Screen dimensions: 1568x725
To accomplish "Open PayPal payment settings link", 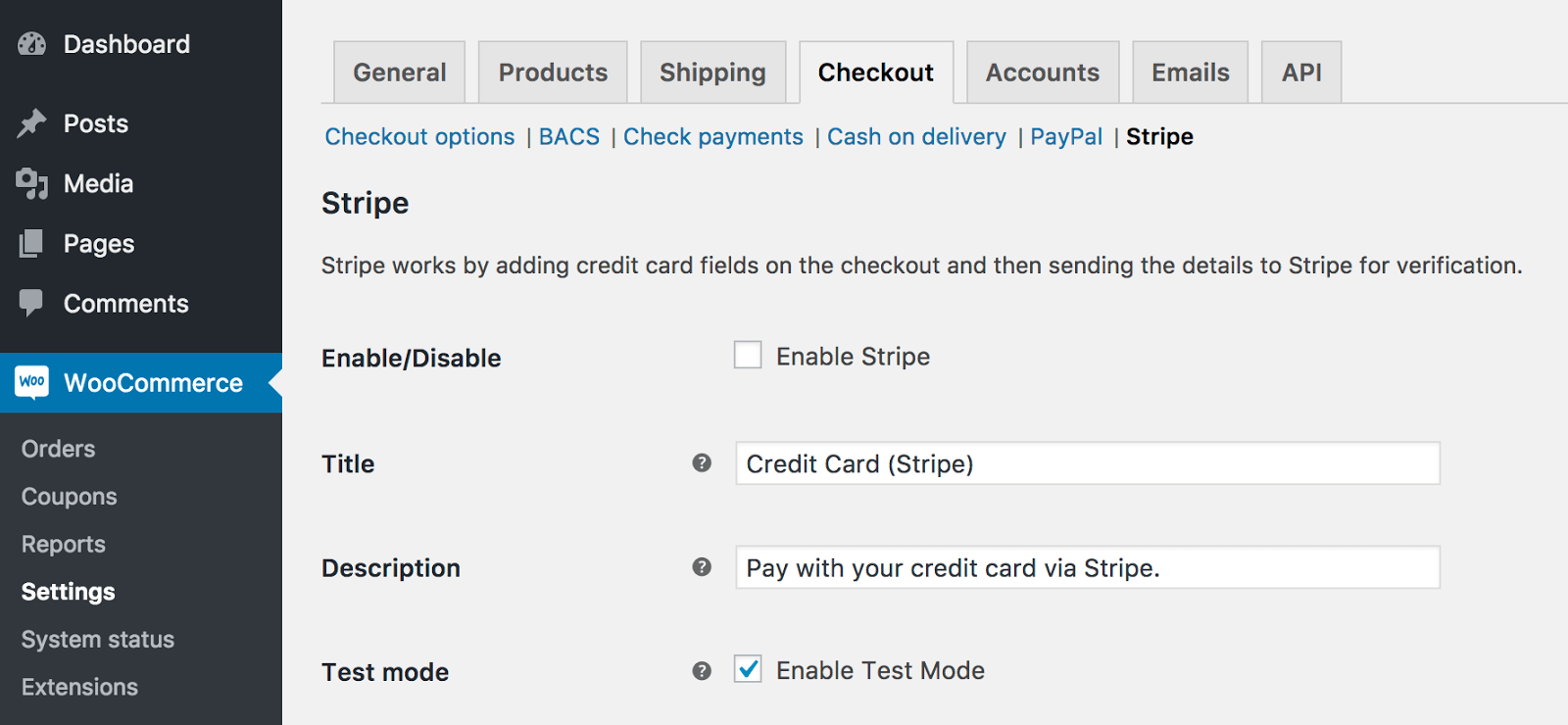I will point(1066,137).
